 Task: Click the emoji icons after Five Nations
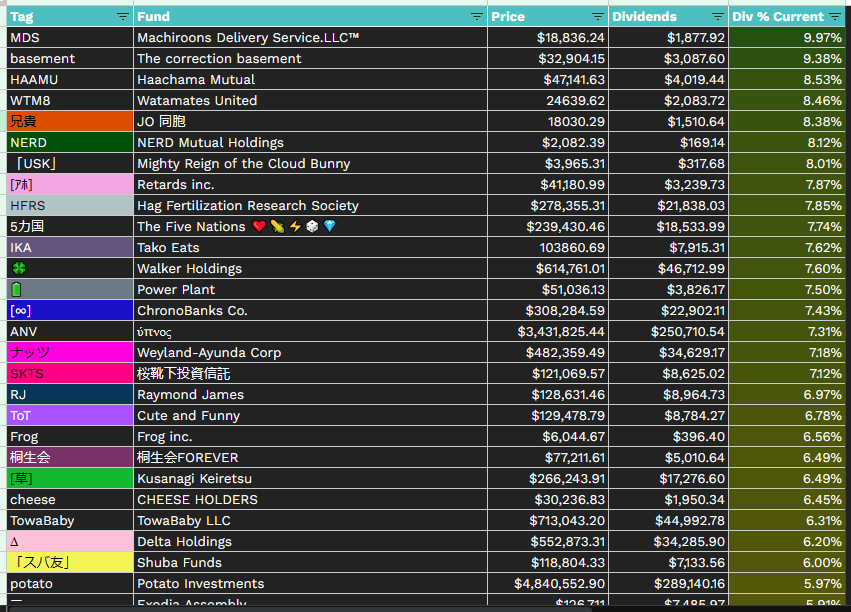(x=295, y=226)
